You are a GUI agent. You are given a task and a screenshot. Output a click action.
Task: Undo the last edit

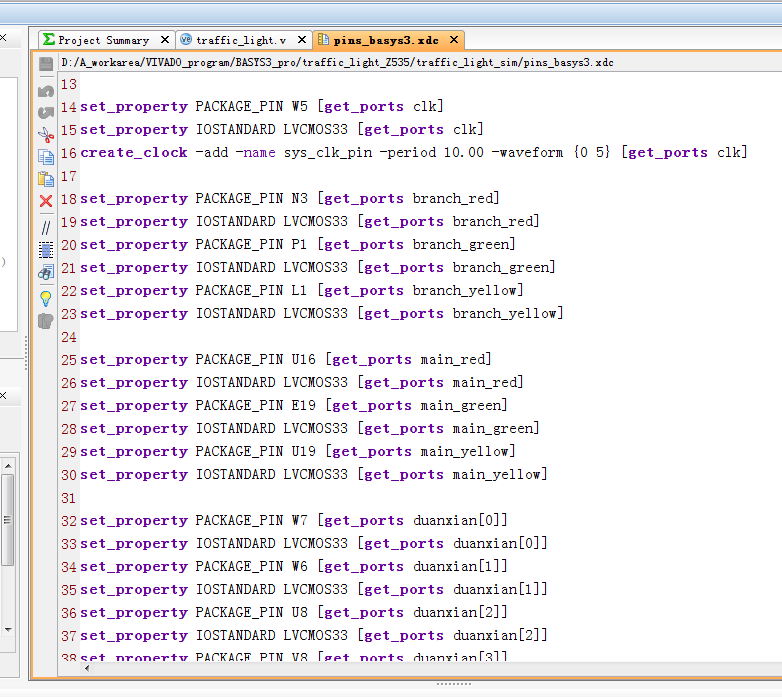[46, 90]
